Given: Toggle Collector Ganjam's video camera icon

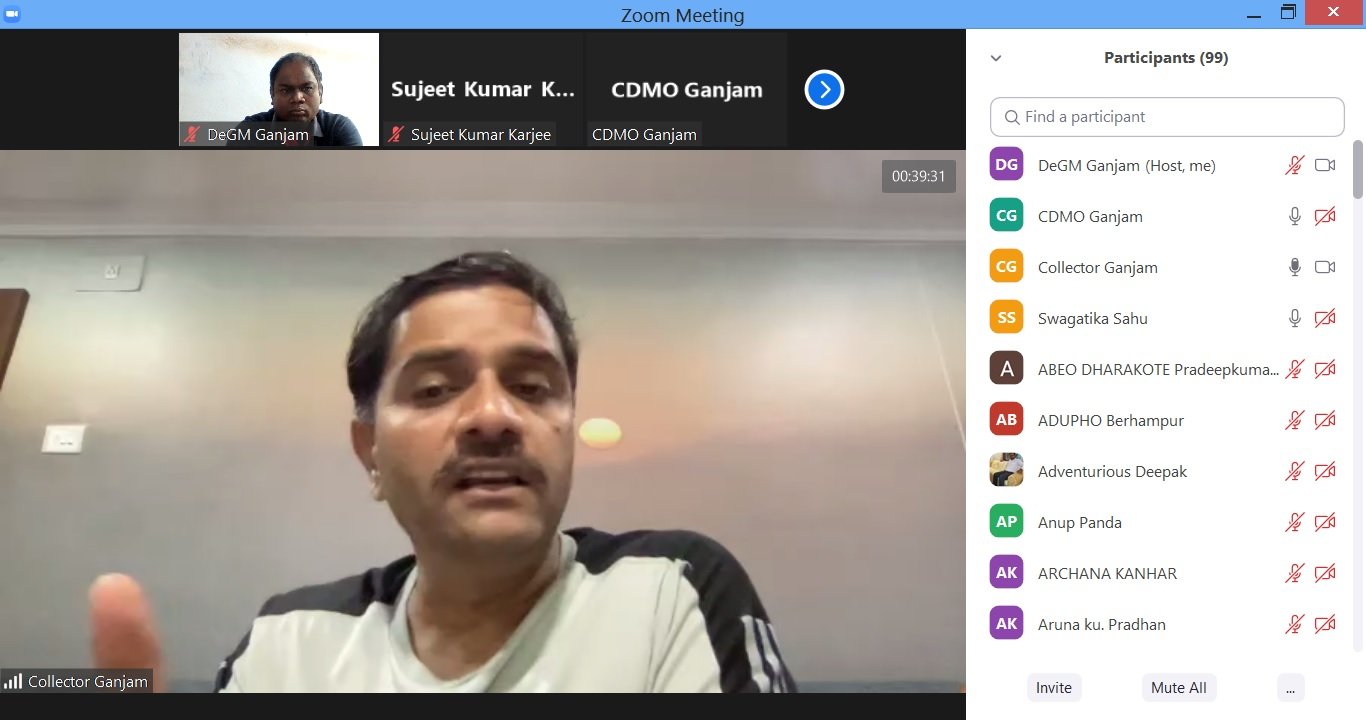Looking at the screenshot, I should pos(1325,267).
